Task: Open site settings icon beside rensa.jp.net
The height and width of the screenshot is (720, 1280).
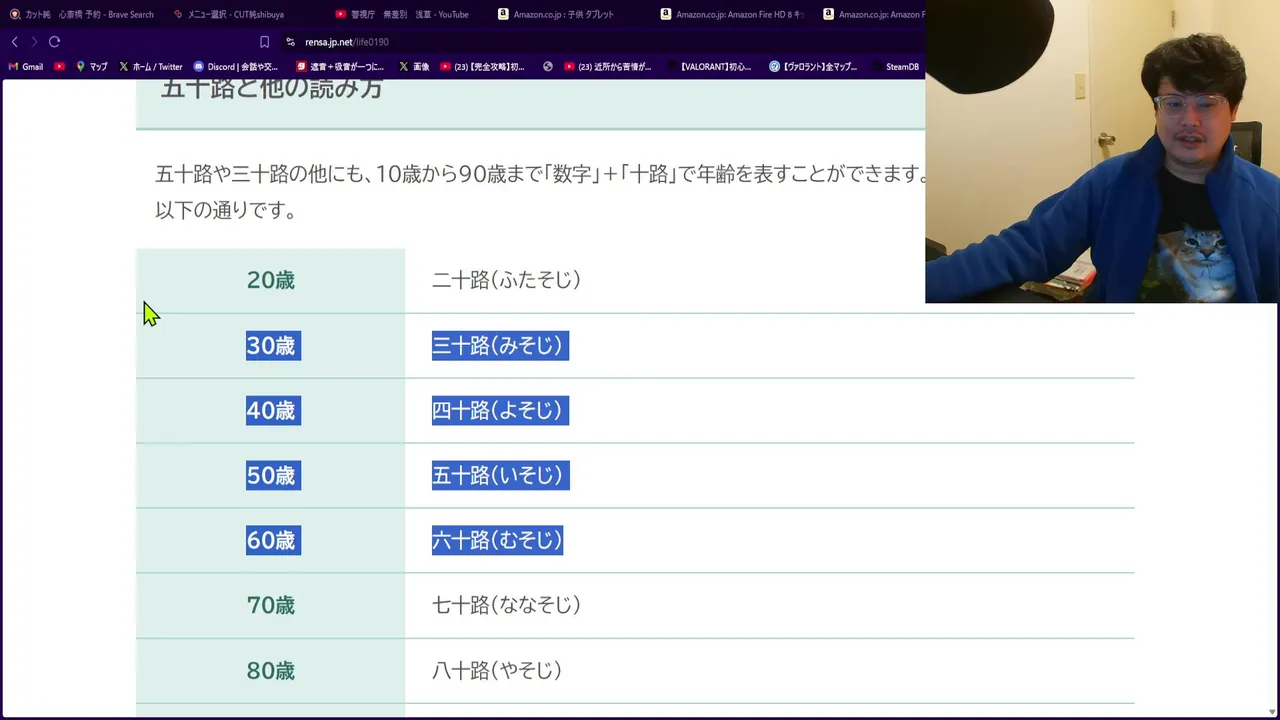Action: 290,42
